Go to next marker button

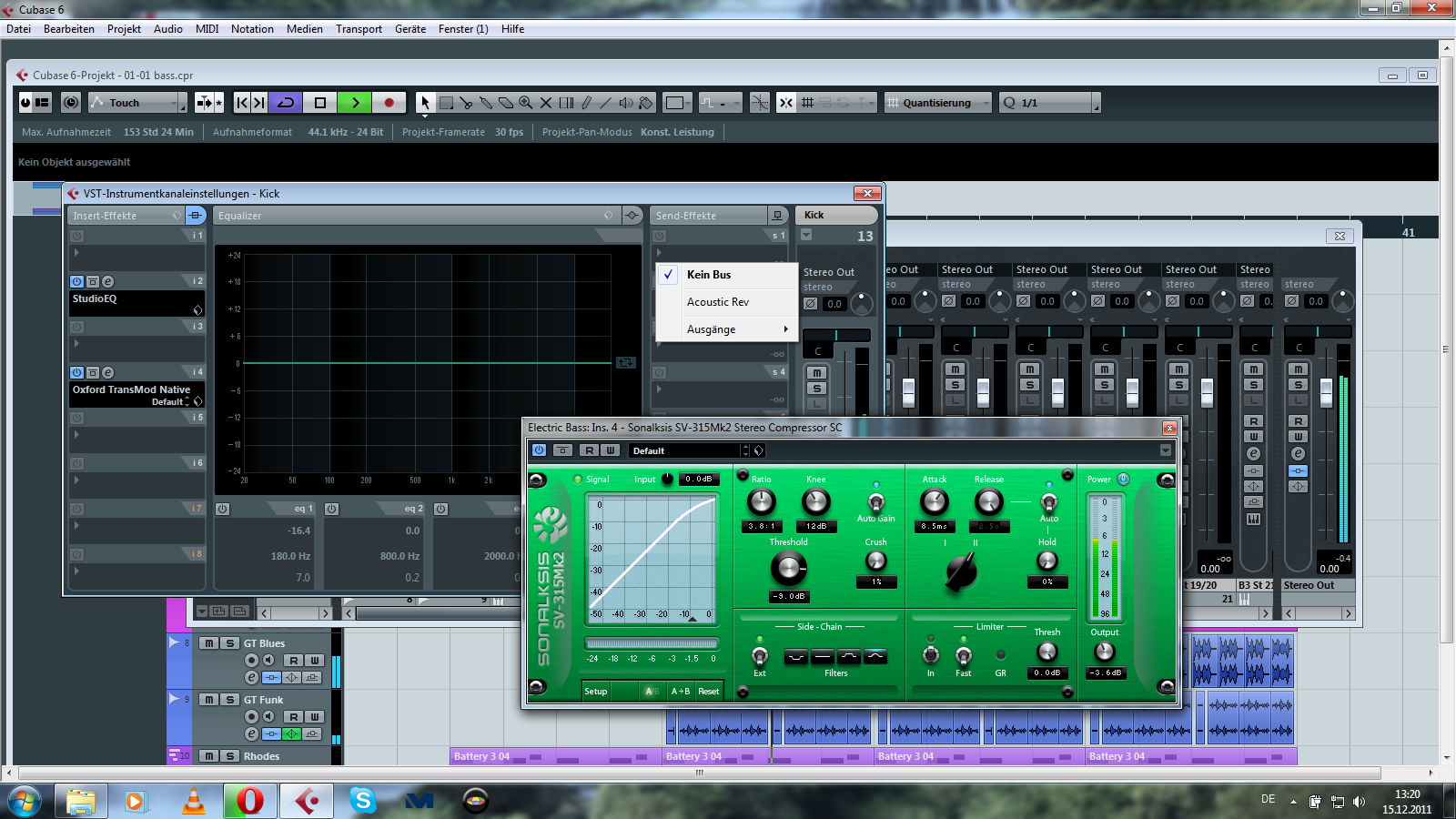(x=259, y=103)
